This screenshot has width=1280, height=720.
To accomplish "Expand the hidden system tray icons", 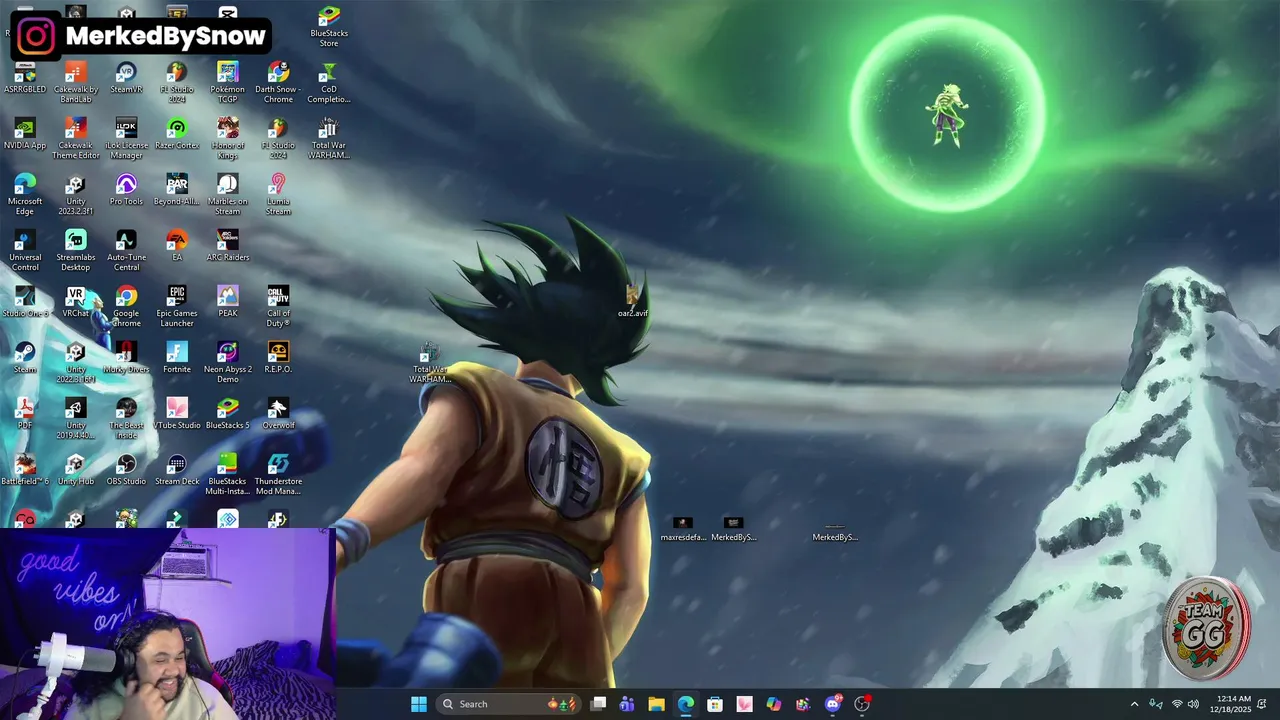I will (1134, 704).
